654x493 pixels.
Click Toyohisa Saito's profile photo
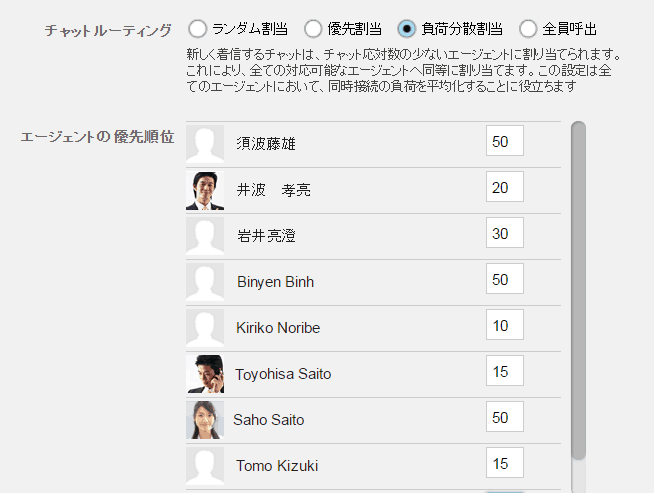click(x=205, y=374)
